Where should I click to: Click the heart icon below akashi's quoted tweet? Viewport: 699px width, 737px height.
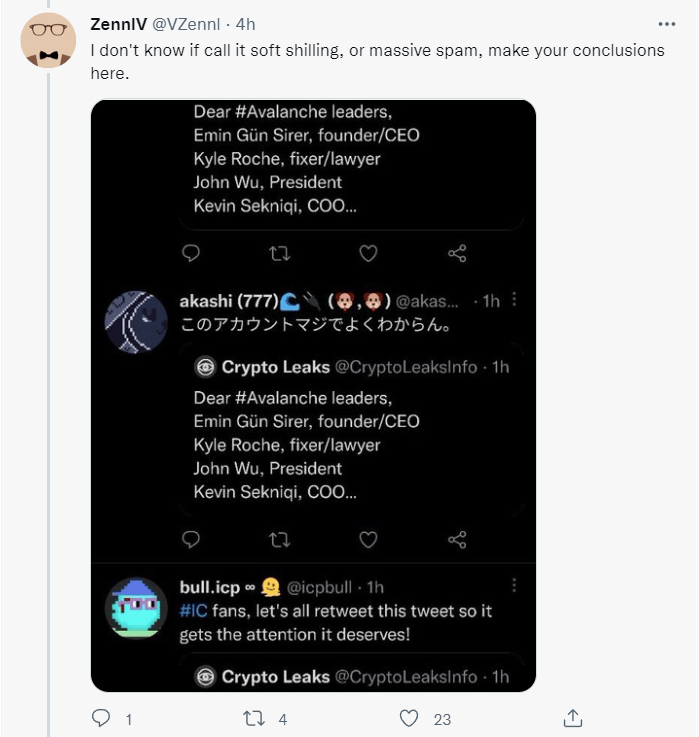[368, 539]
